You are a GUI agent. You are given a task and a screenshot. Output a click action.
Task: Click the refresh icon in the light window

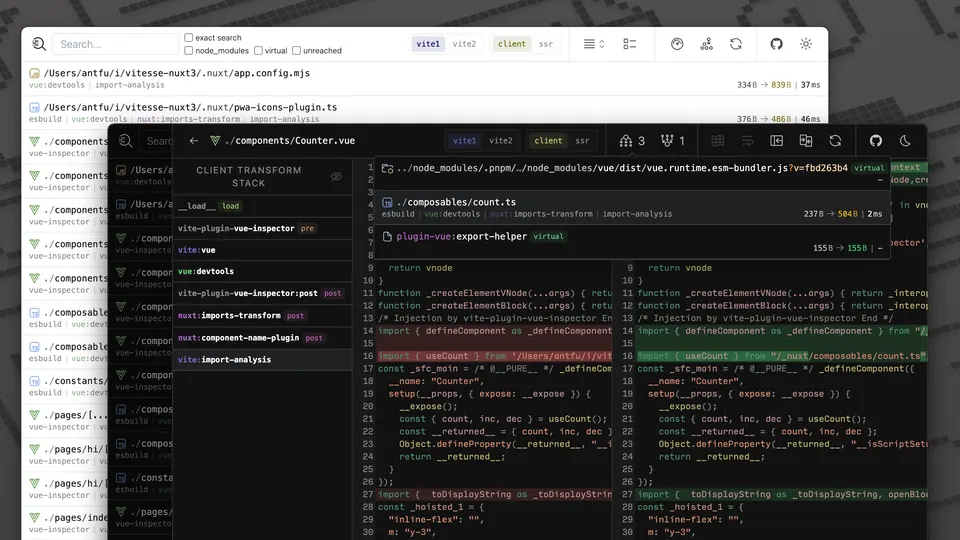736,44
